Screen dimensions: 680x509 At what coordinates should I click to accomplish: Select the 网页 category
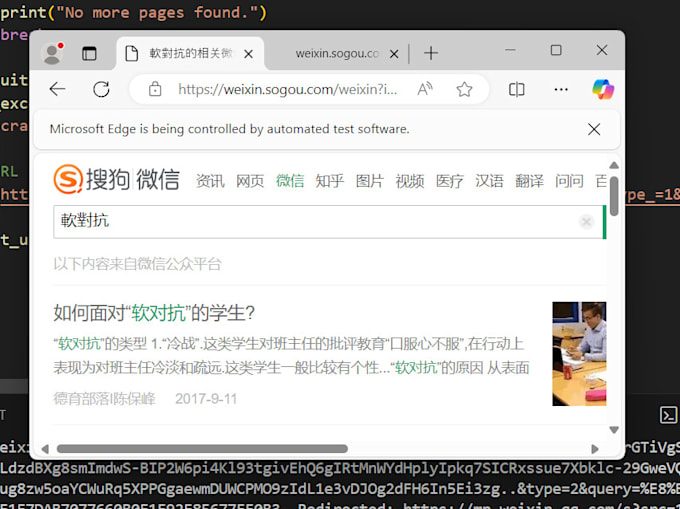click(x=250, y=181)
